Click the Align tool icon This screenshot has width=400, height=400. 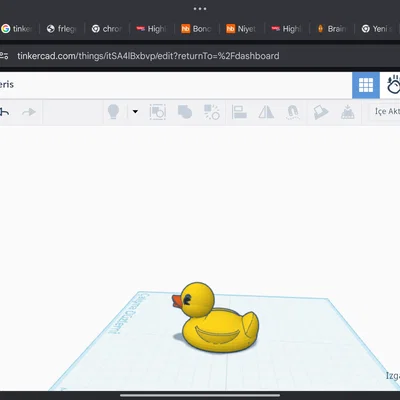(x=239, y=112)
